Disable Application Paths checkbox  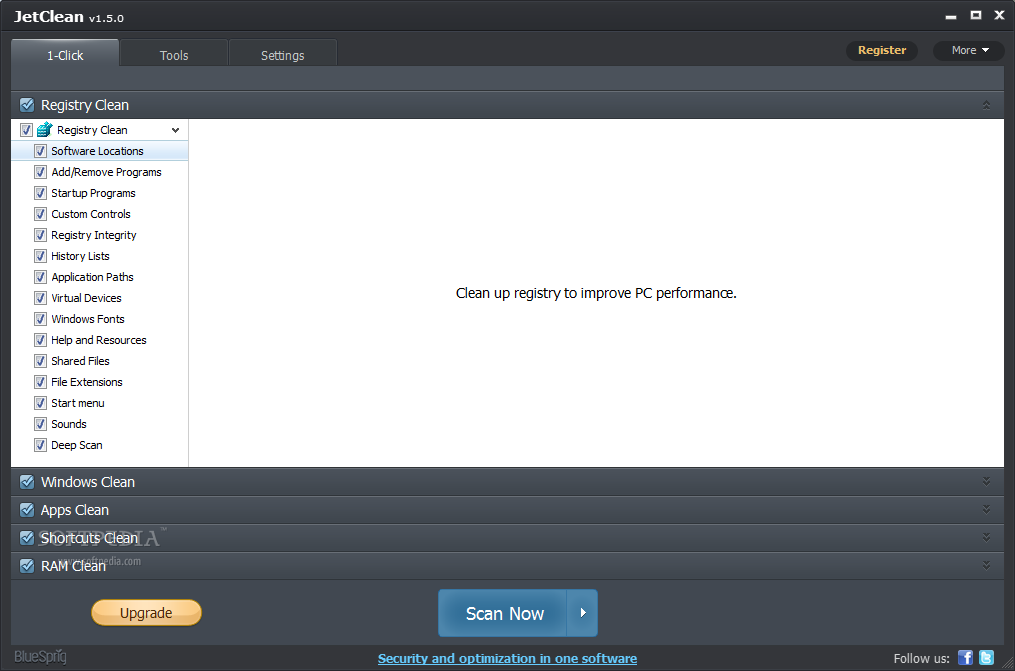coord(40,277)
